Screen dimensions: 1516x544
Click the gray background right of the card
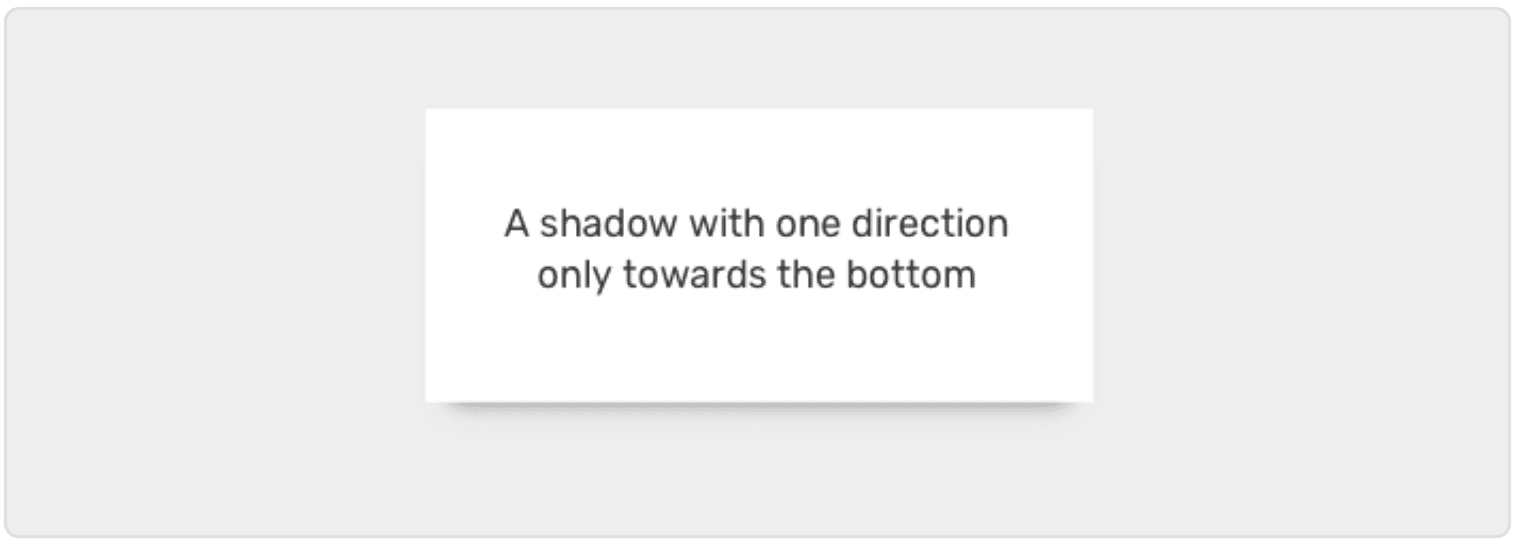click(1300, 272)
